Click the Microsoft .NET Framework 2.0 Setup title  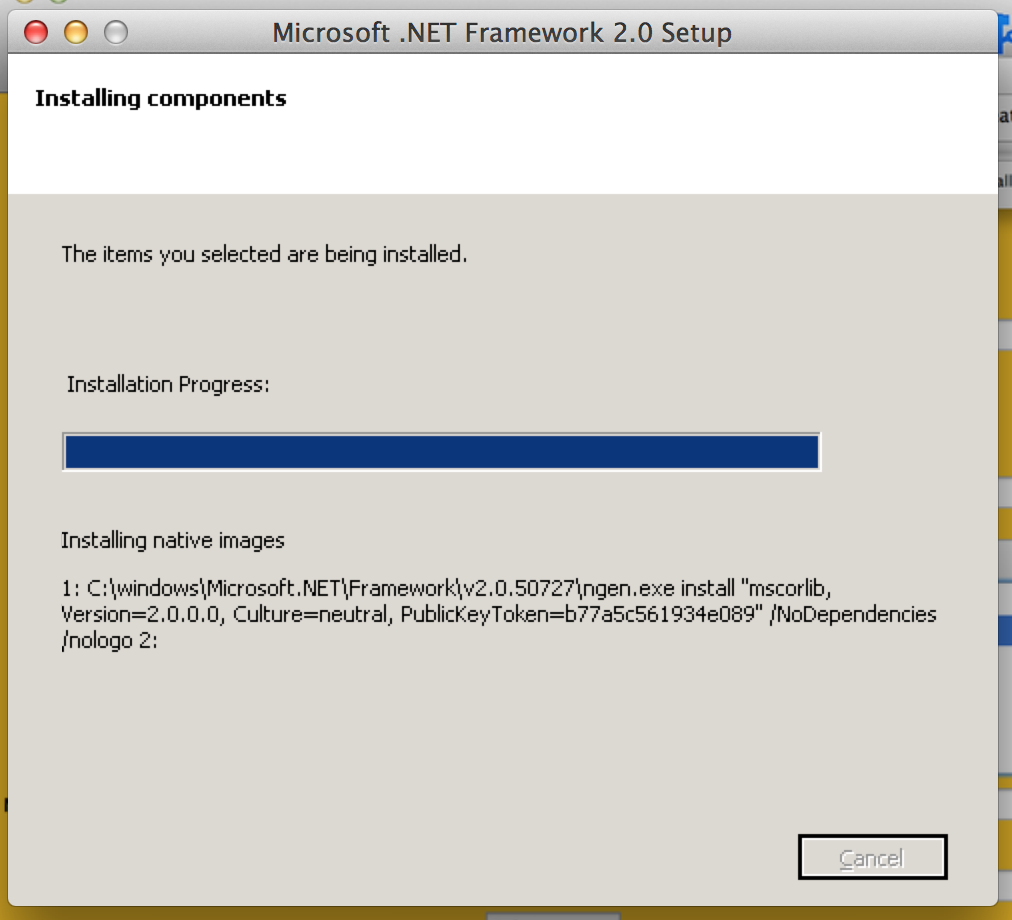502,33
